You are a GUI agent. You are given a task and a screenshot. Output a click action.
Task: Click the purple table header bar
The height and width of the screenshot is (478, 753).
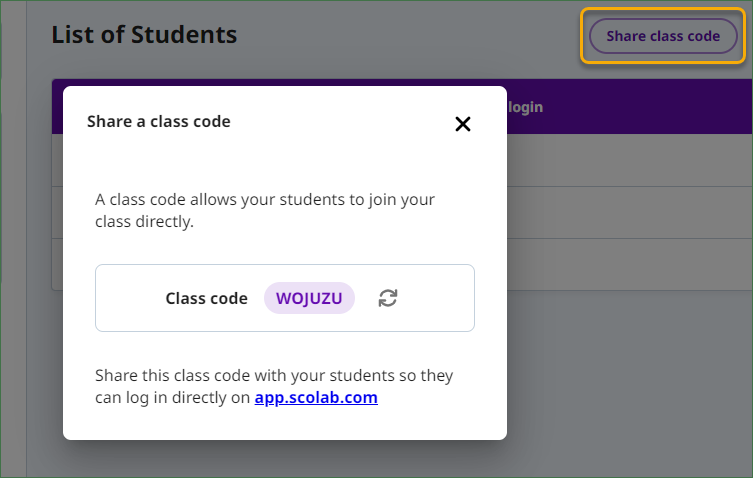click(x=629, y=107)
